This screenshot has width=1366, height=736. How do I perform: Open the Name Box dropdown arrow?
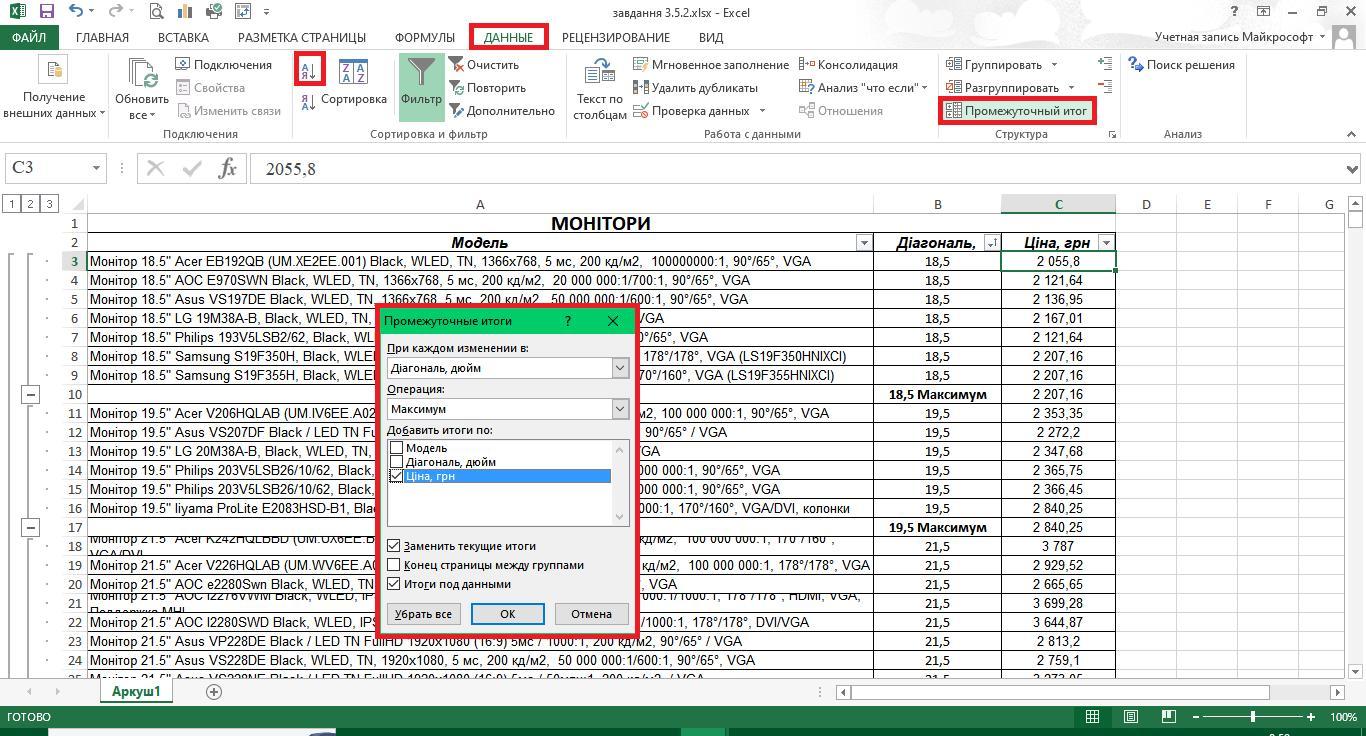pos(96,168)
